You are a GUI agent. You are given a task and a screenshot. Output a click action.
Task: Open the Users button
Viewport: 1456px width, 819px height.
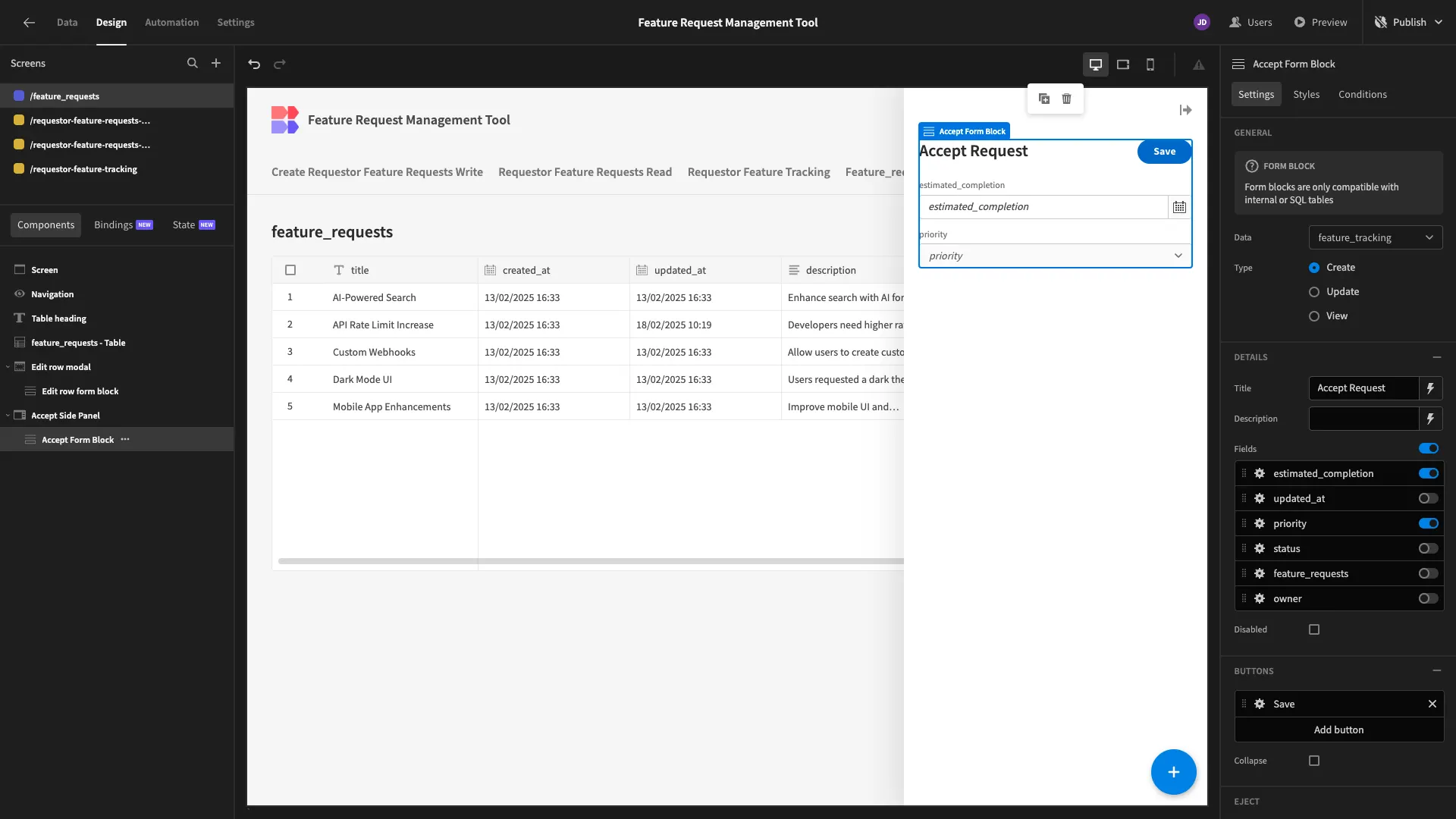coord(1250,23)
